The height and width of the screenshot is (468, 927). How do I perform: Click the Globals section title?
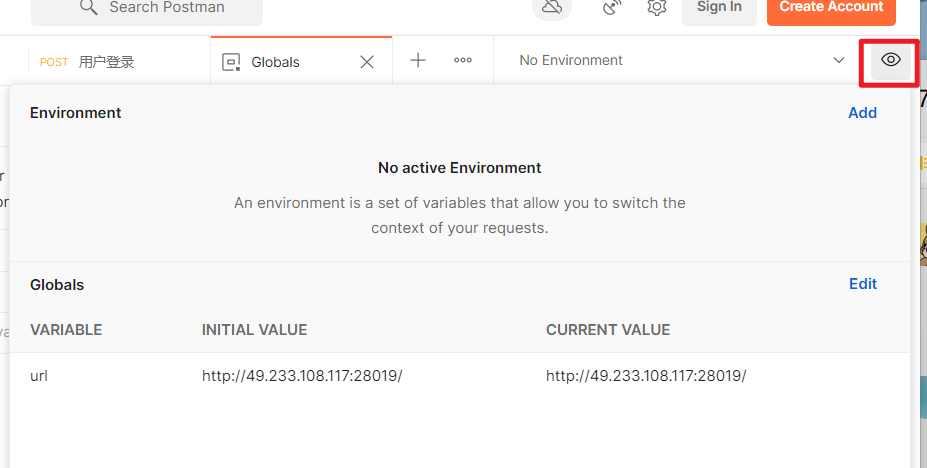click(x=57, y=285)
